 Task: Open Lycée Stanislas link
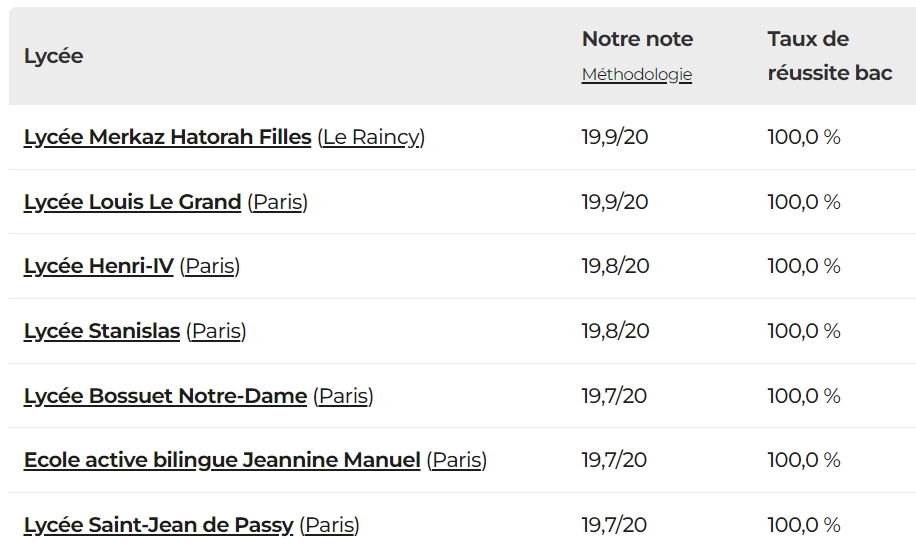pyautogui.click(x=101, y=331)
